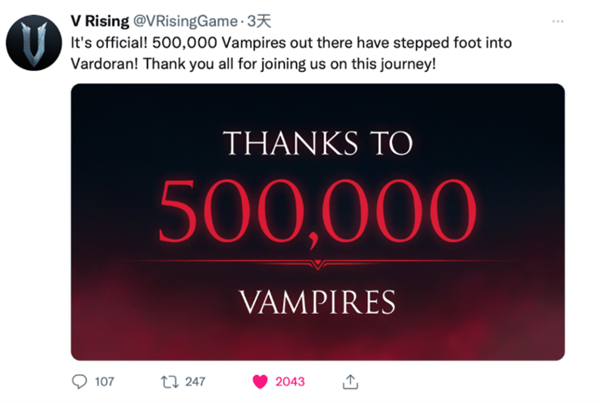This screenshot has height=403, width=600.
Task: Open the 3天 timestamp permalink
Action: tap(259, 21)
